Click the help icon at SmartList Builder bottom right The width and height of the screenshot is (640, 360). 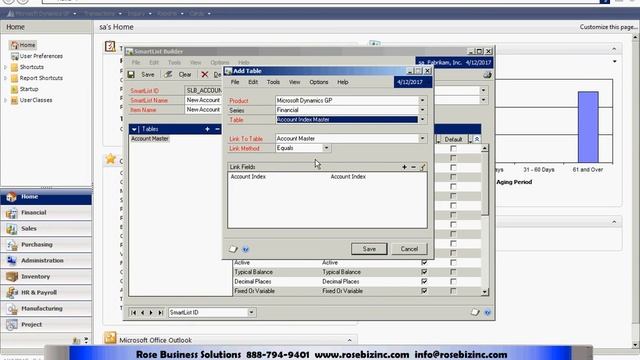click(x=487, y=313)
